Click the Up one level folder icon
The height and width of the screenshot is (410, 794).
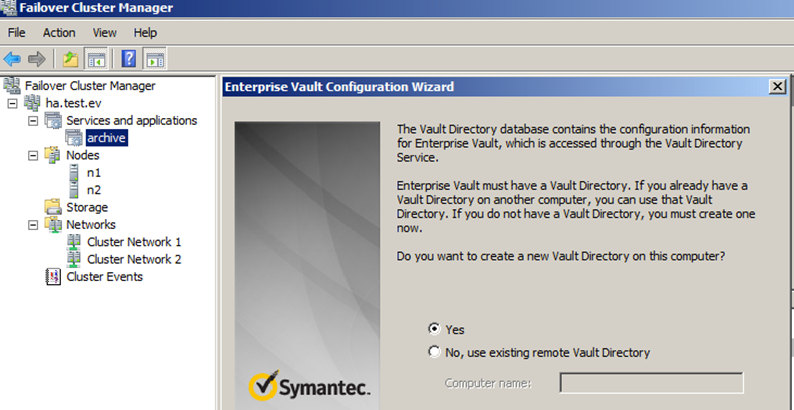coord(70,59)
